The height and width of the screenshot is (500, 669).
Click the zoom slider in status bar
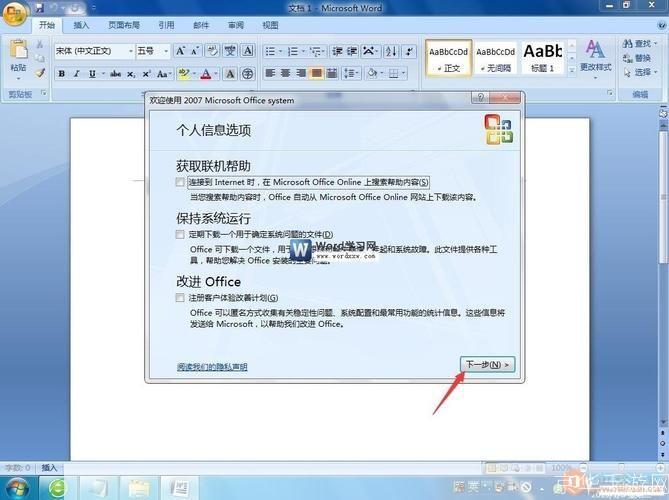(622, 468)
